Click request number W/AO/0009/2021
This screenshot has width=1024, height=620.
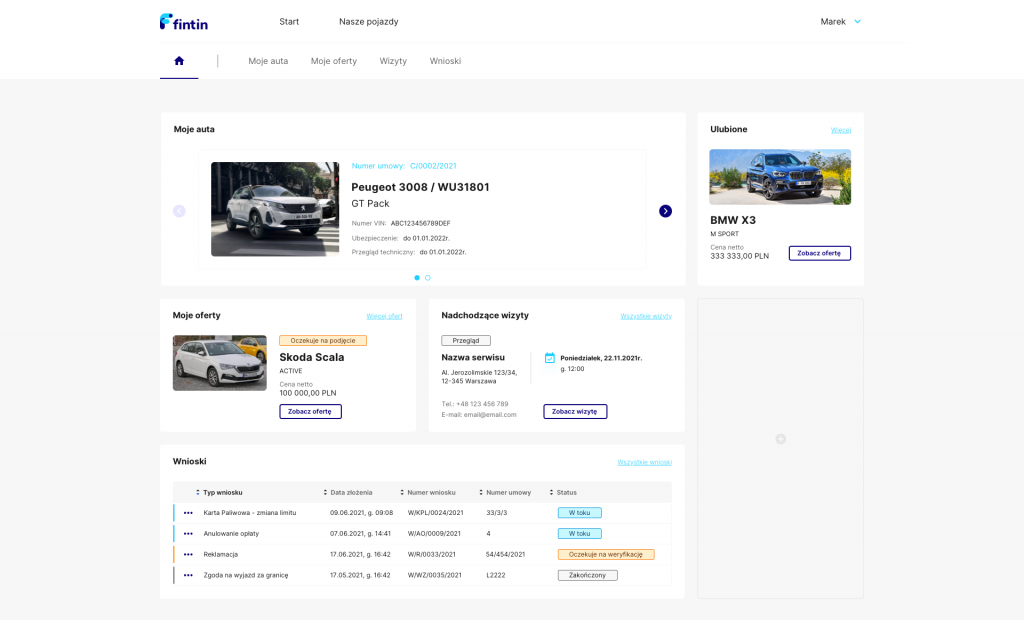(434, 534)
